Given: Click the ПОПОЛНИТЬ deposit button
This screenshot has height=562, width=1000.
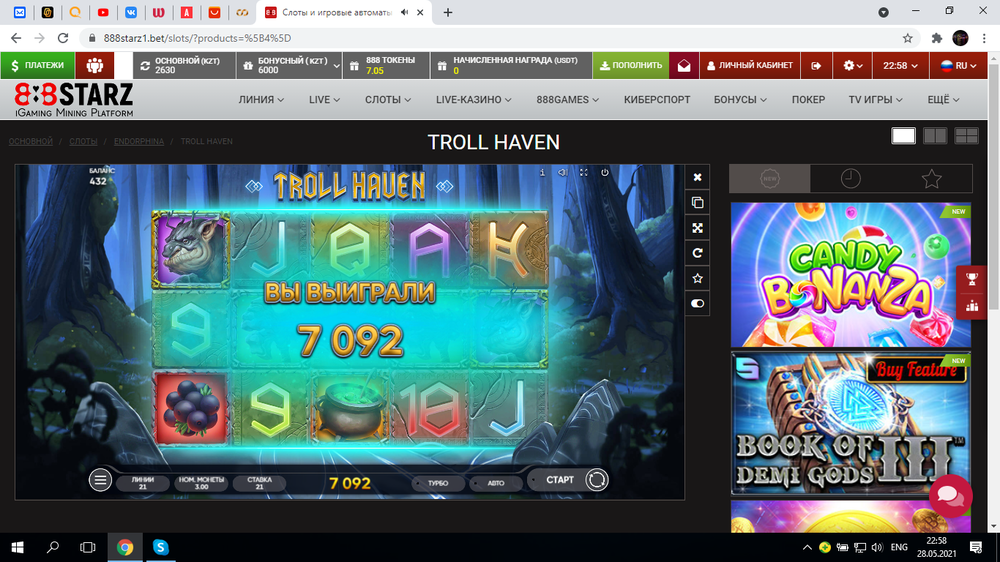Looking at the screenshot, I should click(631, 65).
